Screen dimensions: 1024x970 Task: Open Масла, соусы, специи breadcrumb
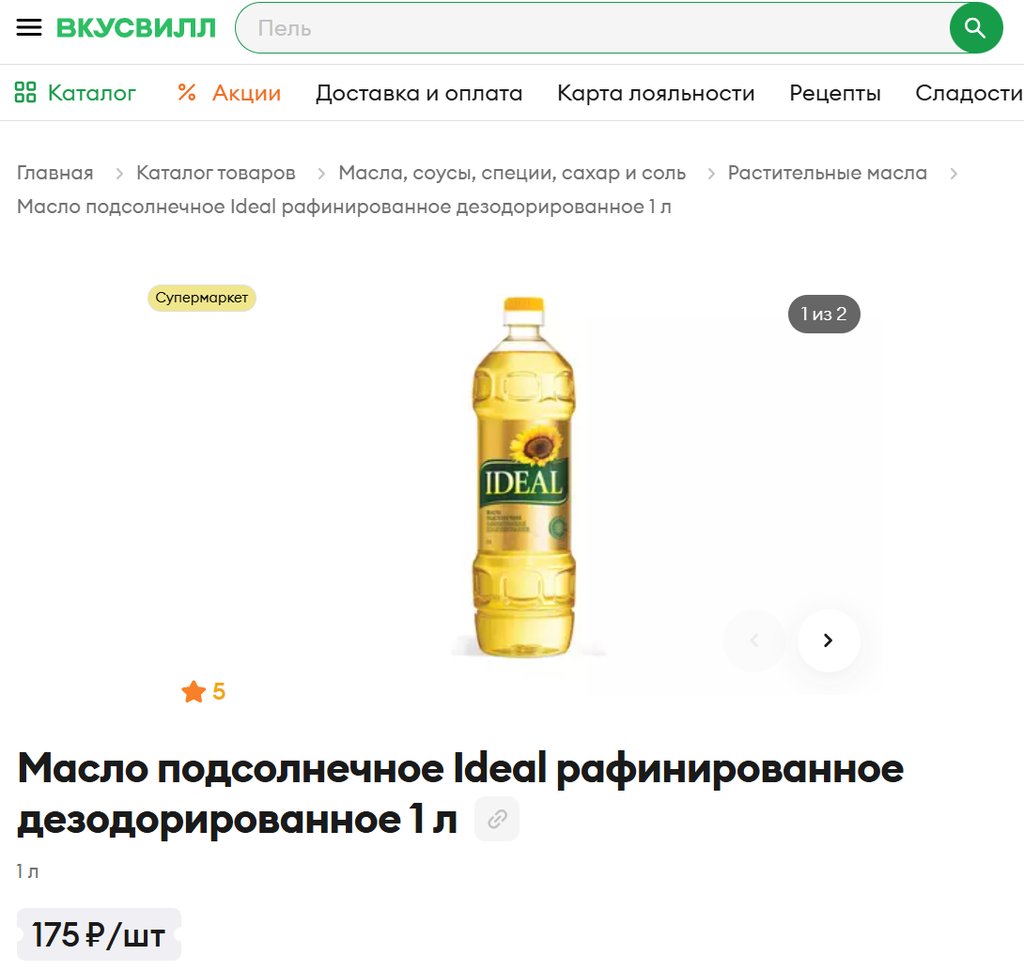(x=512, y=173)
